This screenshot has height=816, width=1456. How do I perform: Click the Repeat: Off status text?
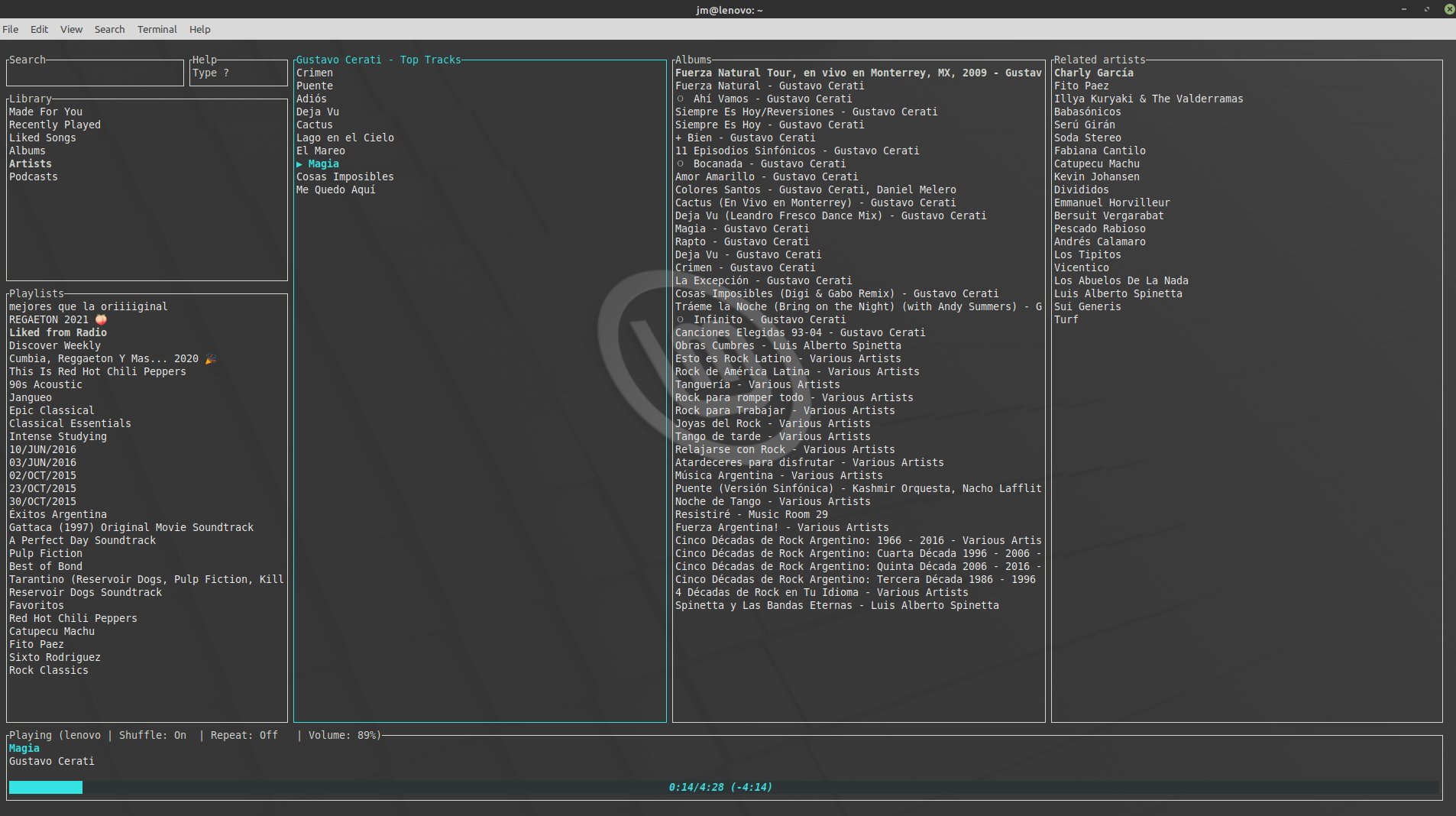244,735
